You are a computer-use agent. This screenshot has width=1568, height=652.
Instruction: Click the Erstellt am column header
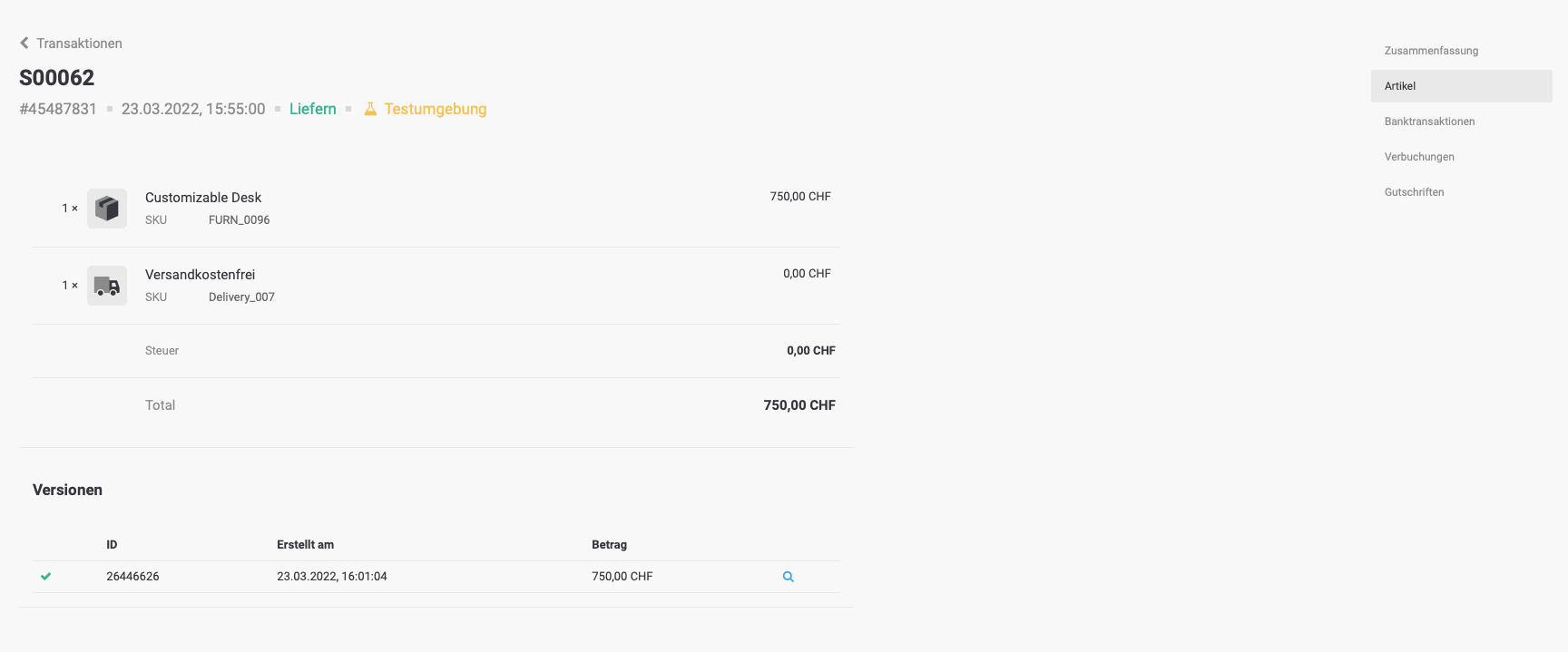click(x=305, y=545)
